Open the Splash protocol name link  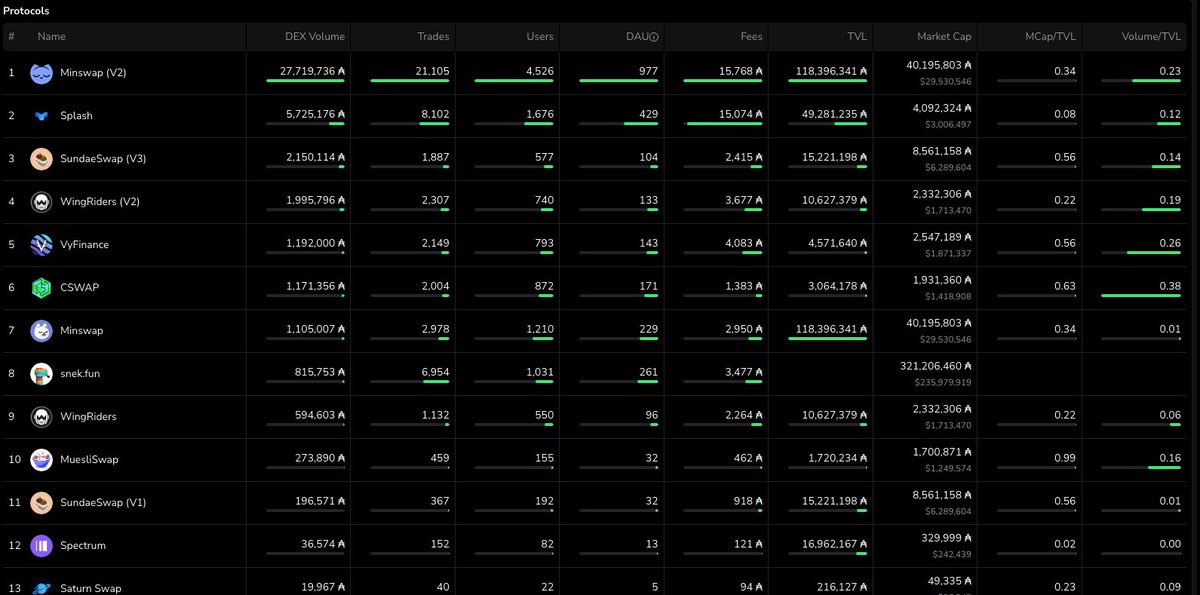point(76,116)
